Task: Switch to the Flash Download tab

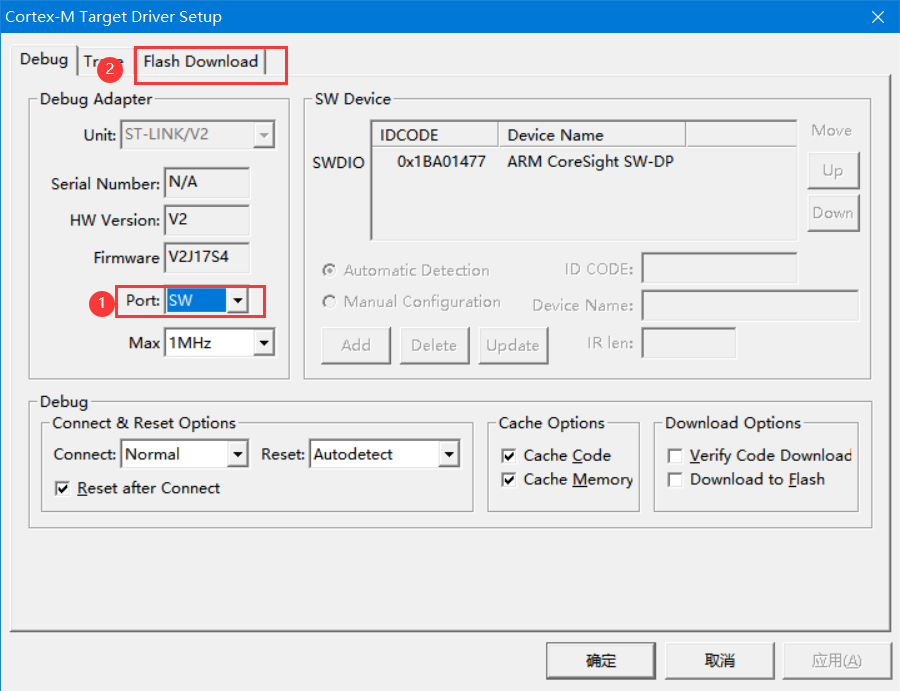Action: 200,61
